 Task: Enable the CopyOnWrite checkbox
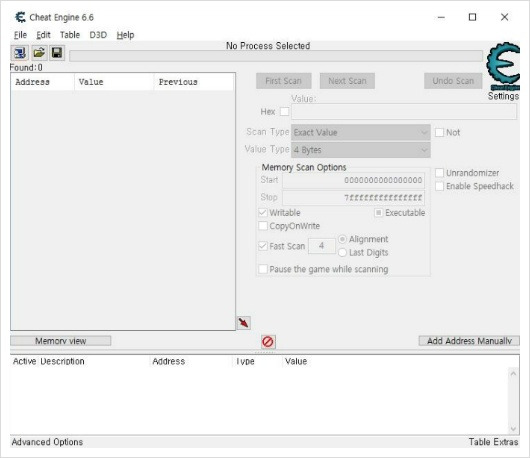click(263, 226)
